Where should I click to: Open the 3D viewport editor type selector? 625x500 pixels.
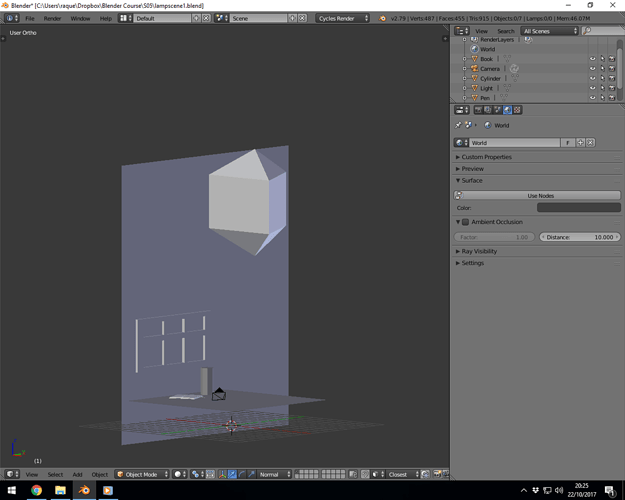coord(12,474)
